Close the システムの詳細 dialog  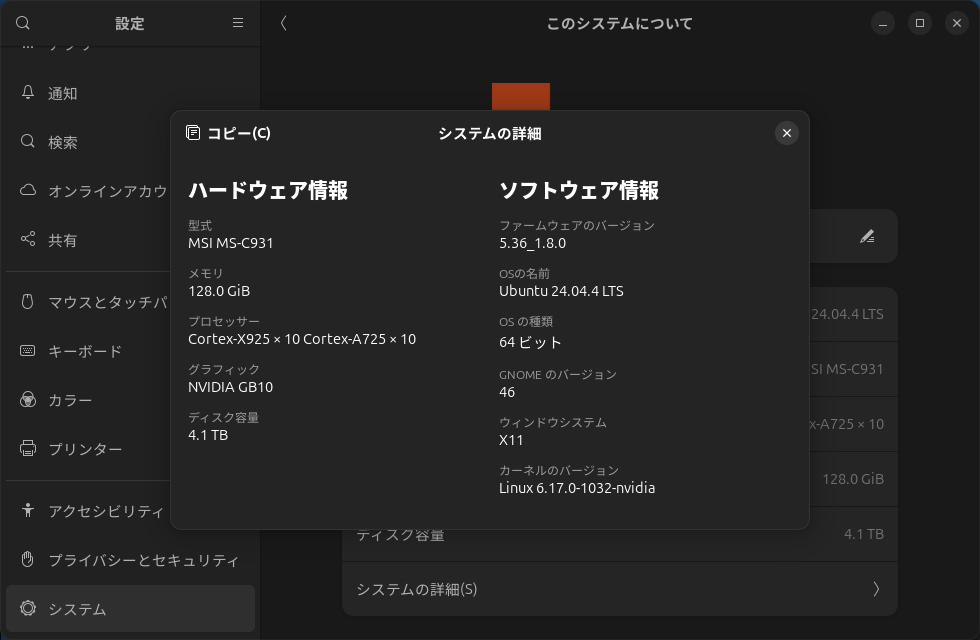(787, 133)
